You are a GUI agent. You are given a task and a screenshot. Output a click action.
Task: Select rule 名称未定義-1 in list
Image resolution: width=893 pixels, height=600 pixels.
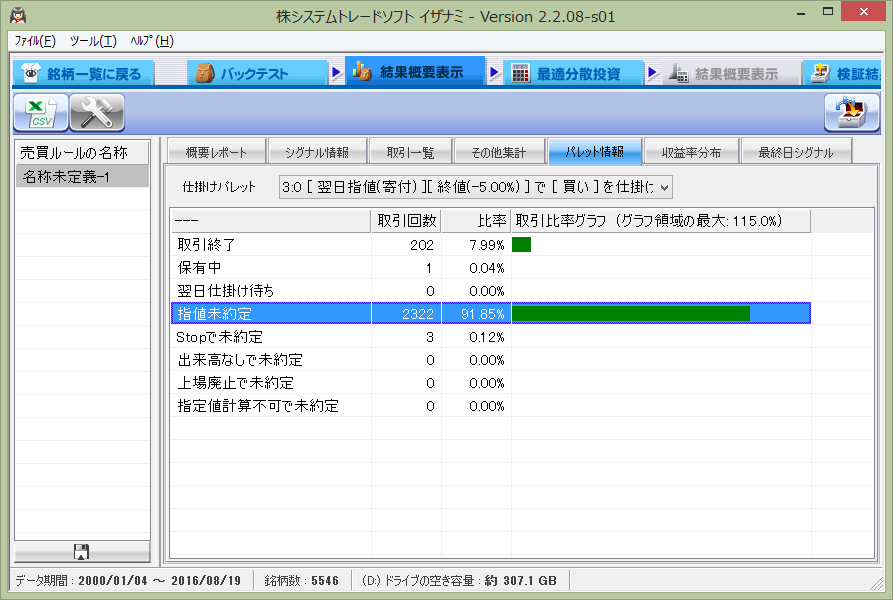coord(82,176)
